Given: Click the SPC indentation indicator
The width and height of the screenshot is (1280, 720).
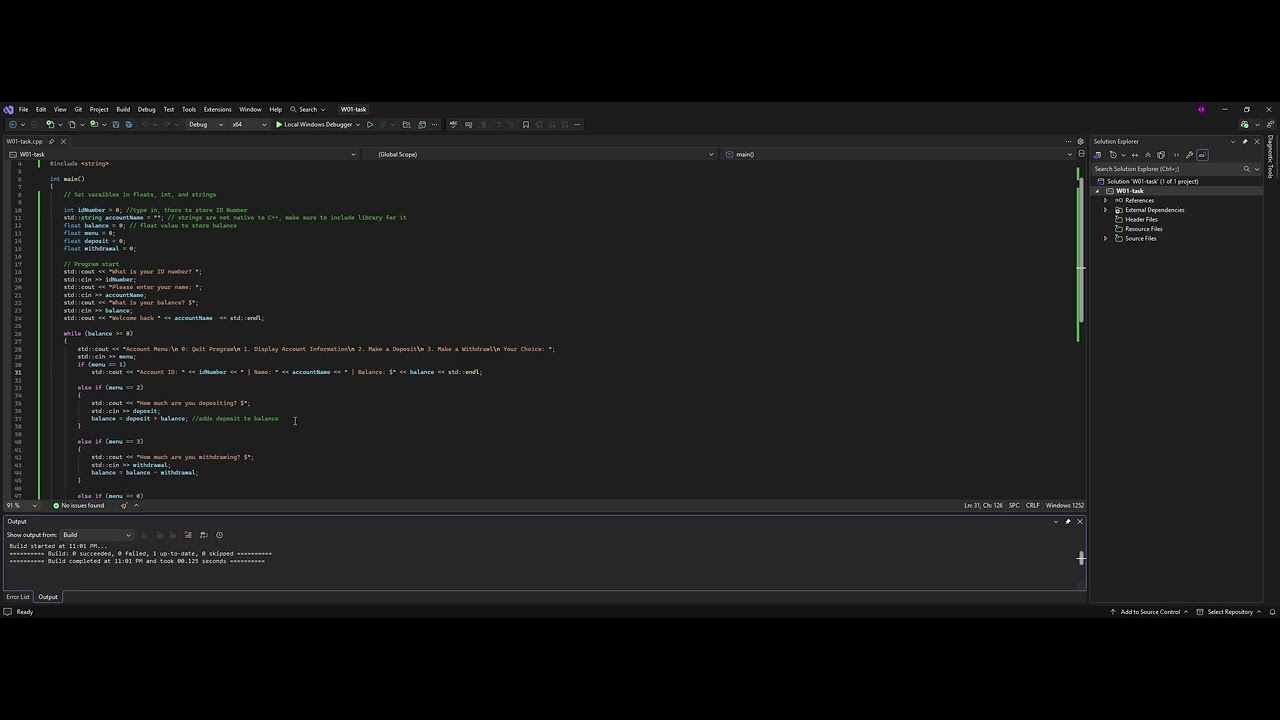Looking at the screenshot, I should tap(1014, 505).
